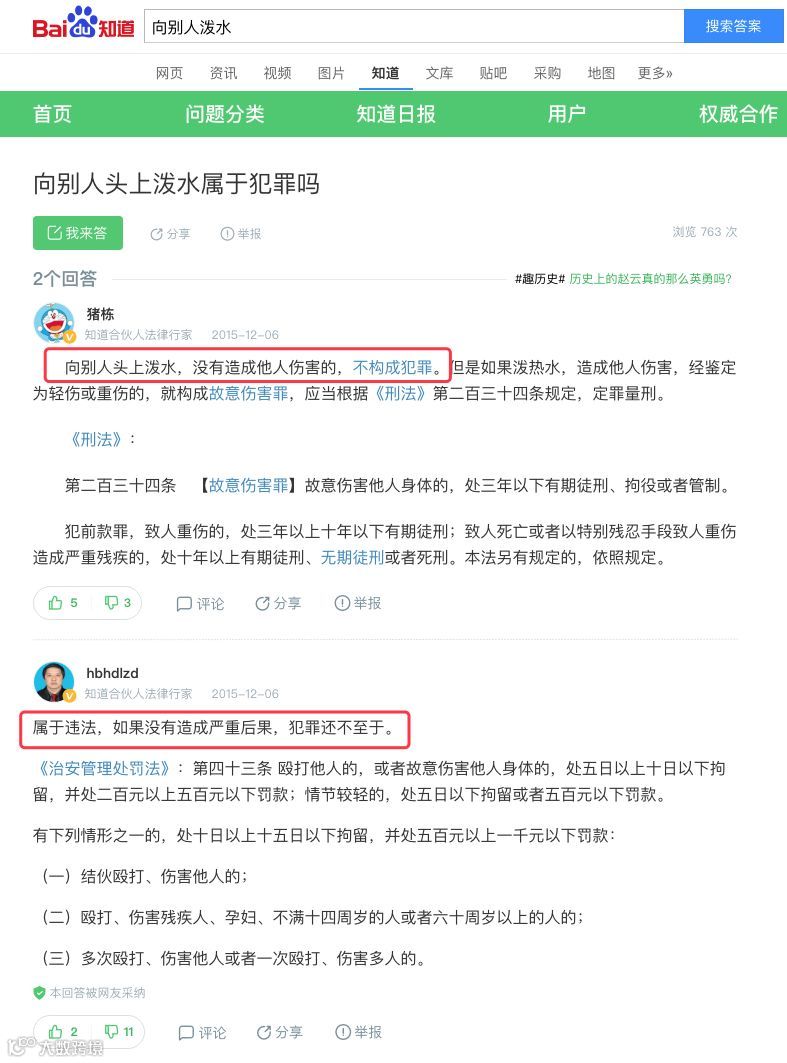Click the green 我来答 button
787x1063 pixels.
tap(78, 233)
